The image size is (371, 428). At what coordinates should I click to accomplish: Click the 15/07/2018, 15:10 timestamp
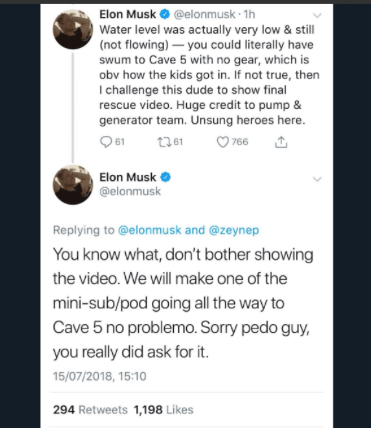tap(100, 376)
